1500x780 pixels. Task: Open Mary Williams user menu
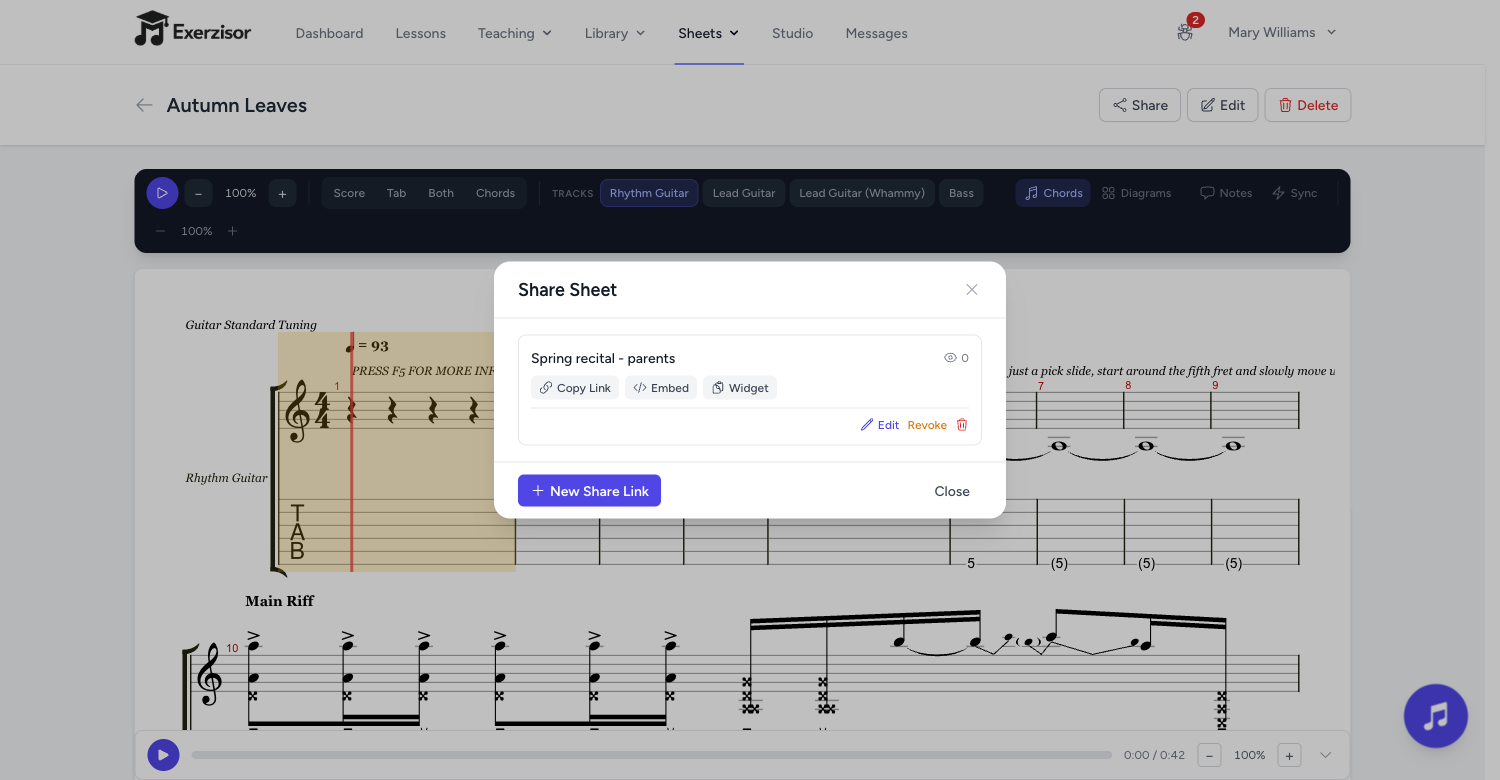tap(1282, 33)
